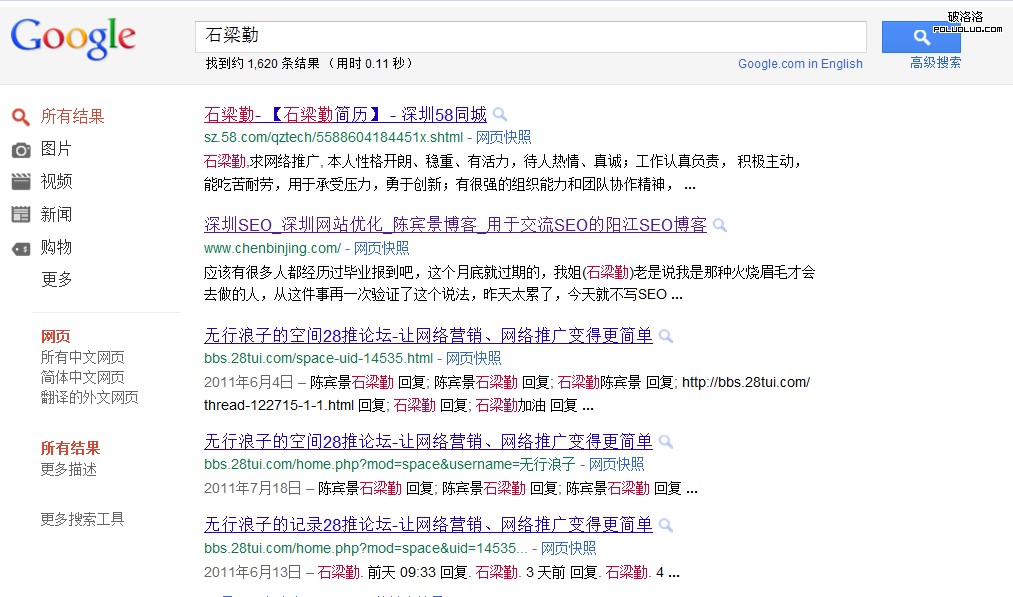Click date 2011年6月4日 in snippet

click(x=249, y=382)
